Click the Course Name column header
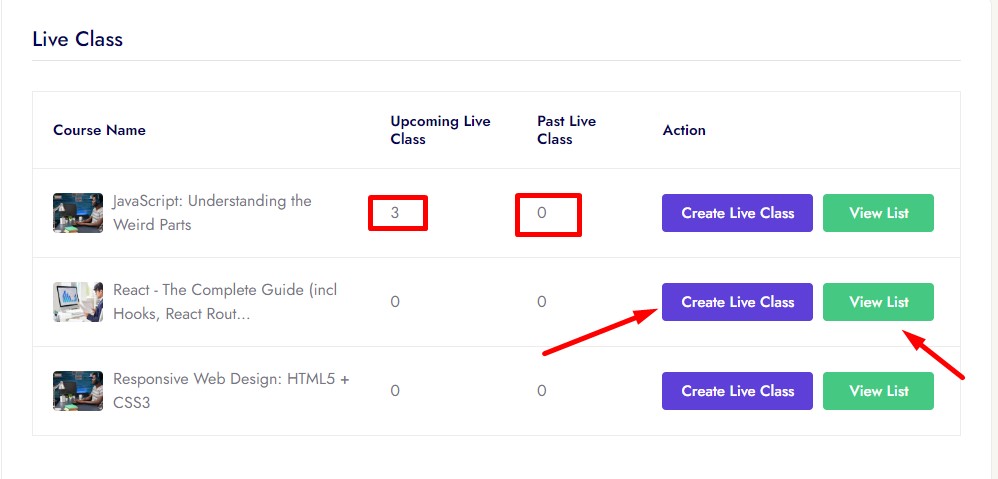Screen dimensions: 998x479 point(99,130)
